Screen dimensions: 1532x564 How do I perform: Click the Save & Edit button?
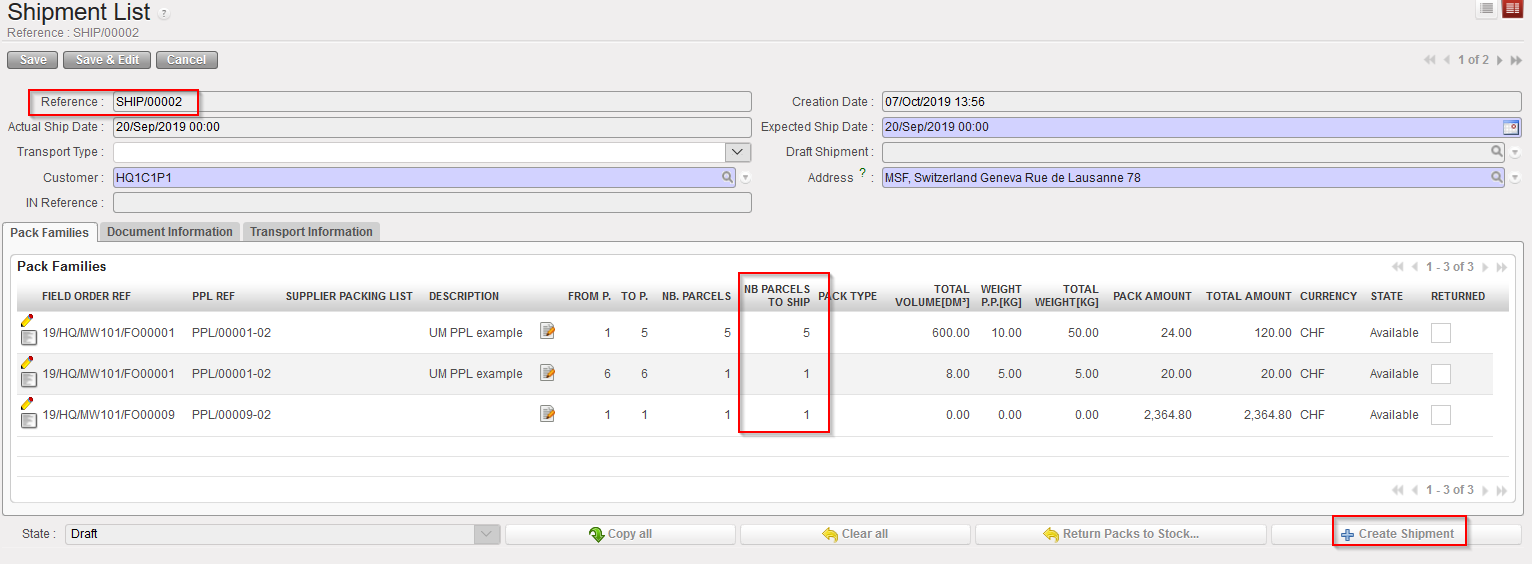coord(107,60)
